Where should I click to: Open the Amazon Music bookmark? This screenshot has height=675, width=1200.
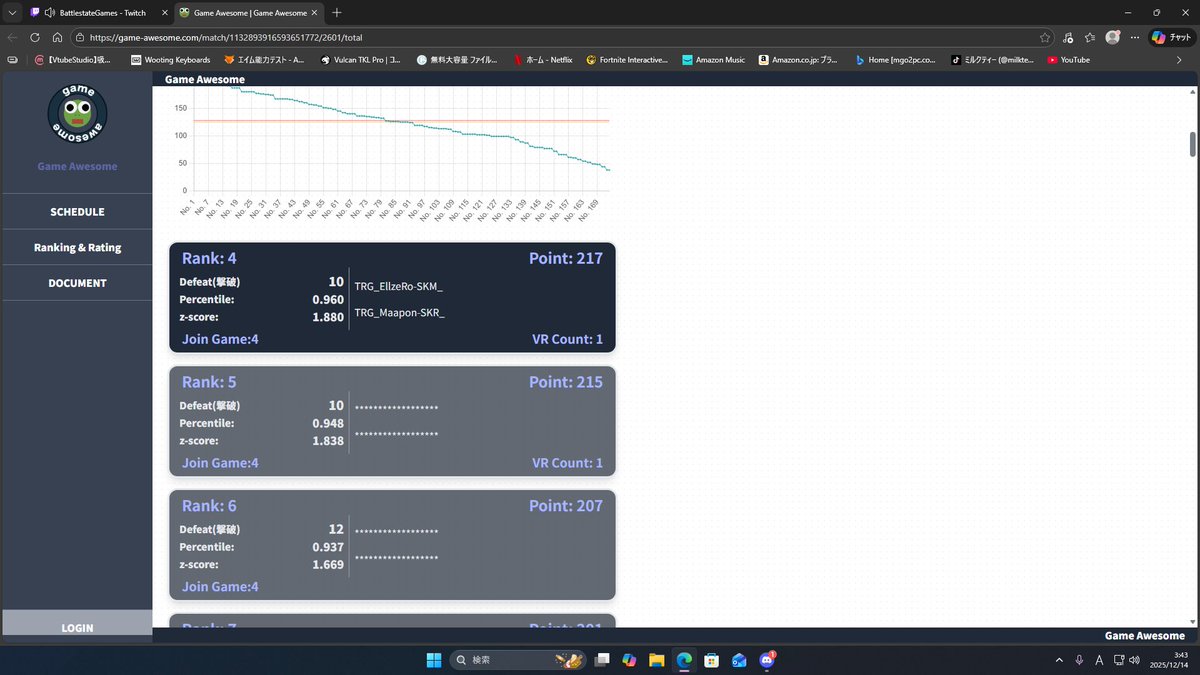tap(714, 60)
